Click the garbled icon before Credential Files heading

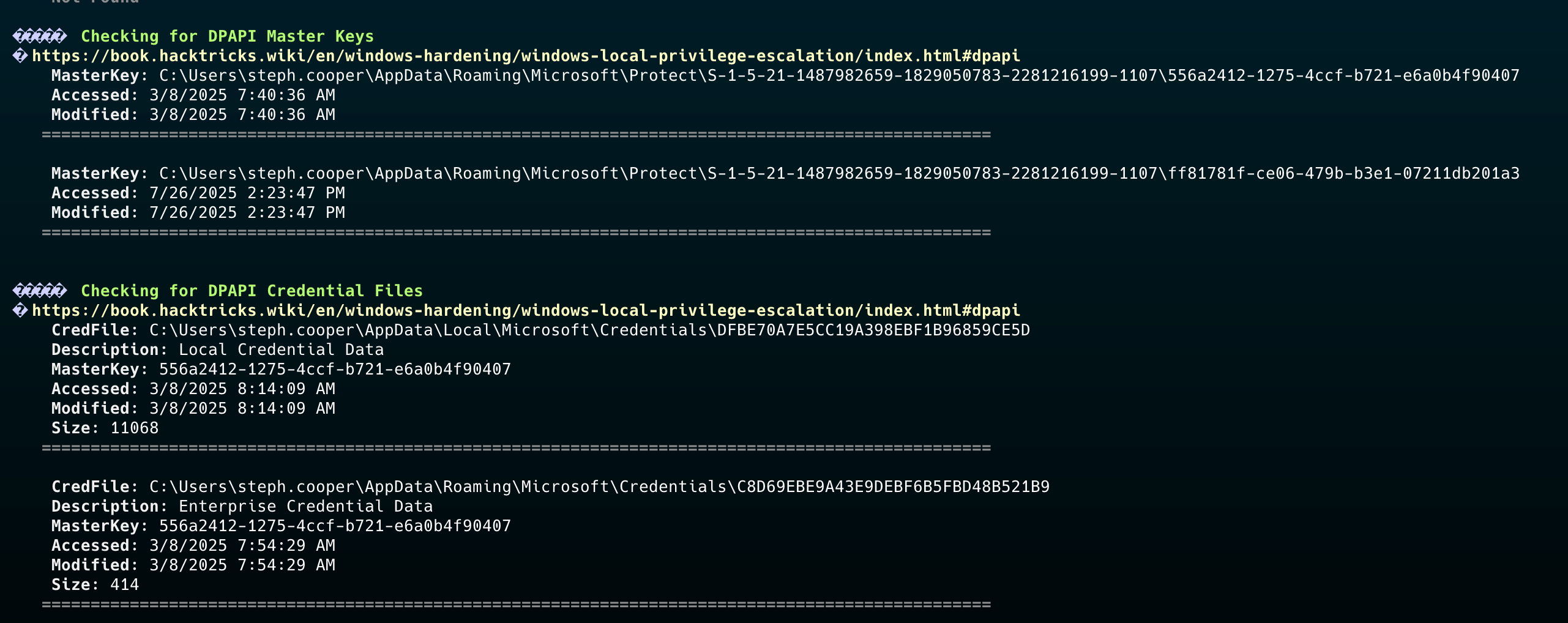tap(39, 291)
